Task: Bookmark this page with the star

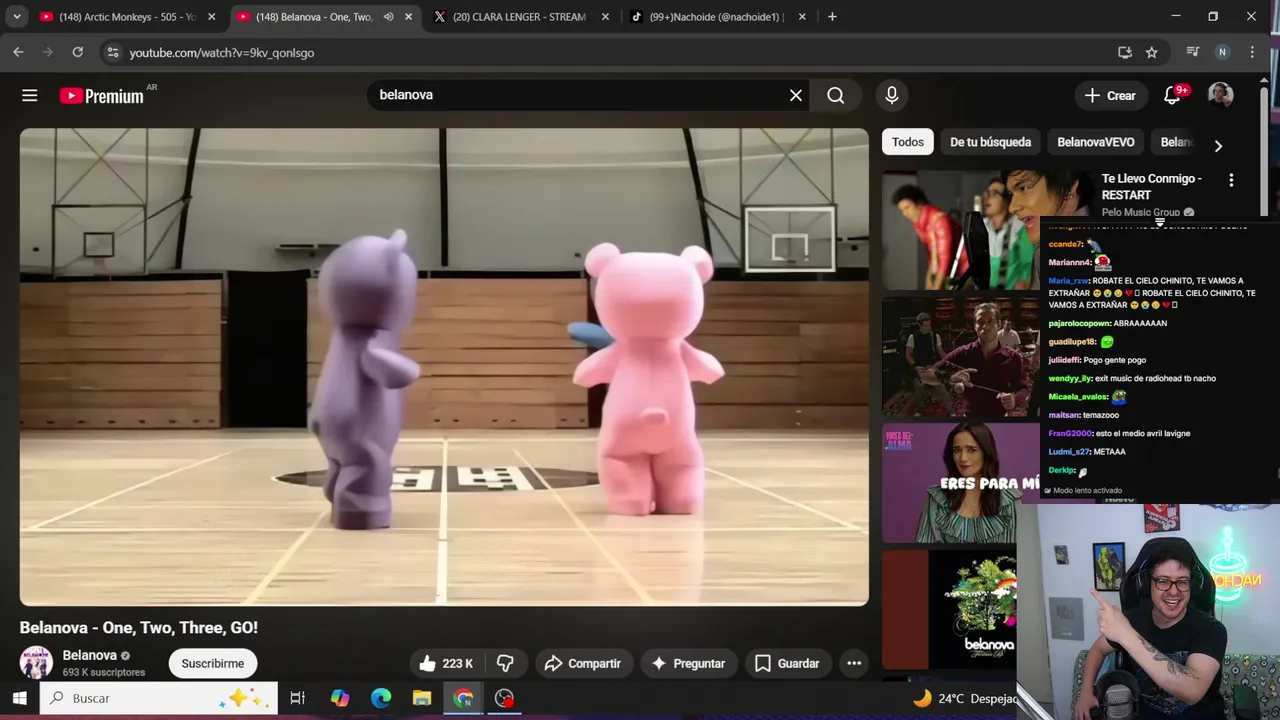Action: coord(1152,52)
